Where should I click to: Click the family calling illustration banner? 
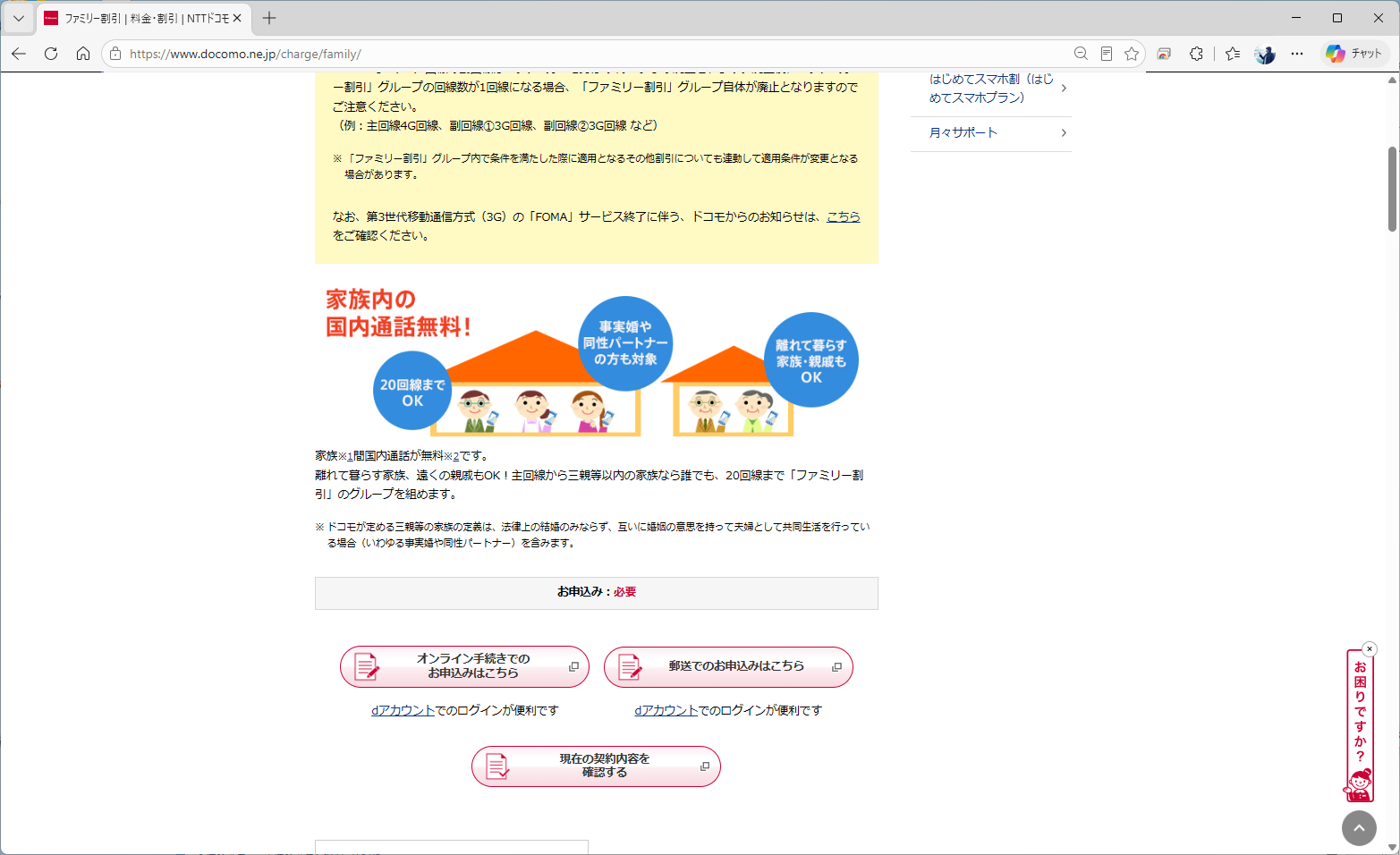[x=590, y=361]
